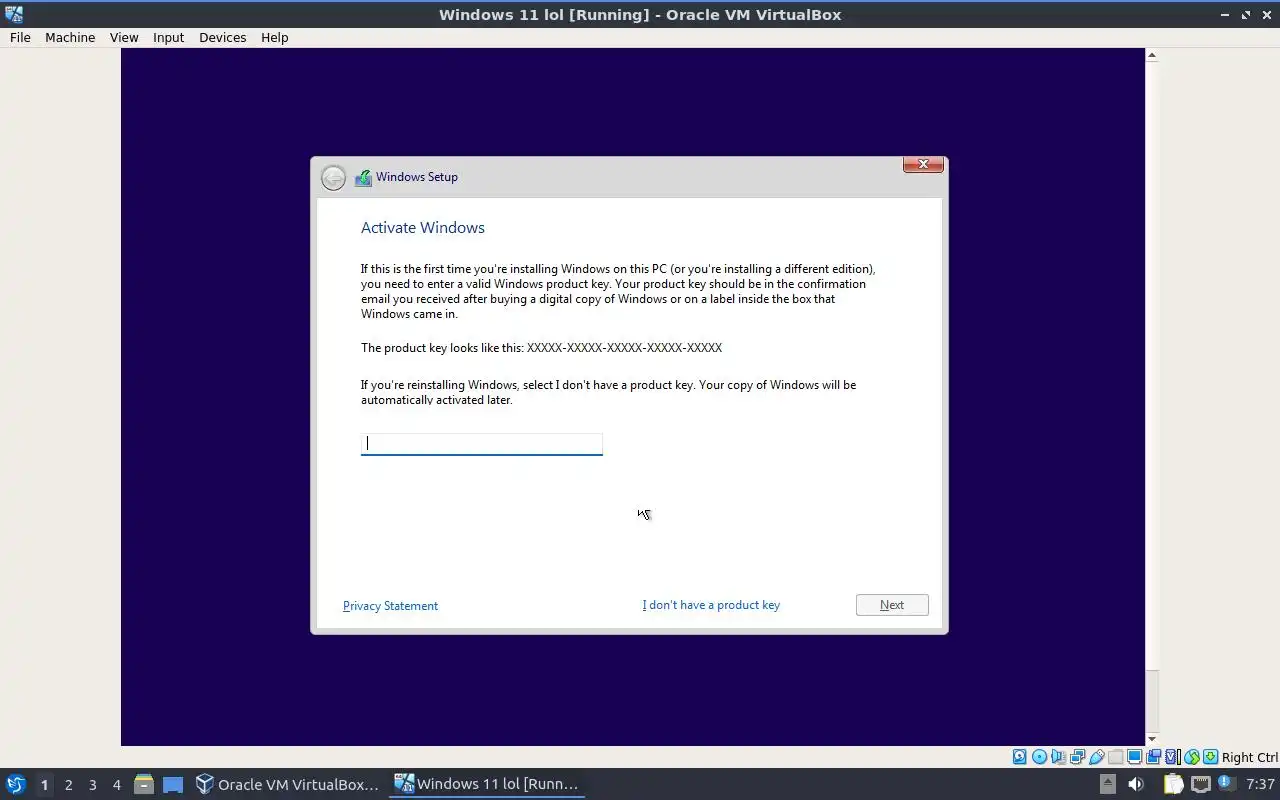Switch to workspace 4
Image resolution: width=1280 pixels, height=800 pixels.
pos(116,785)
